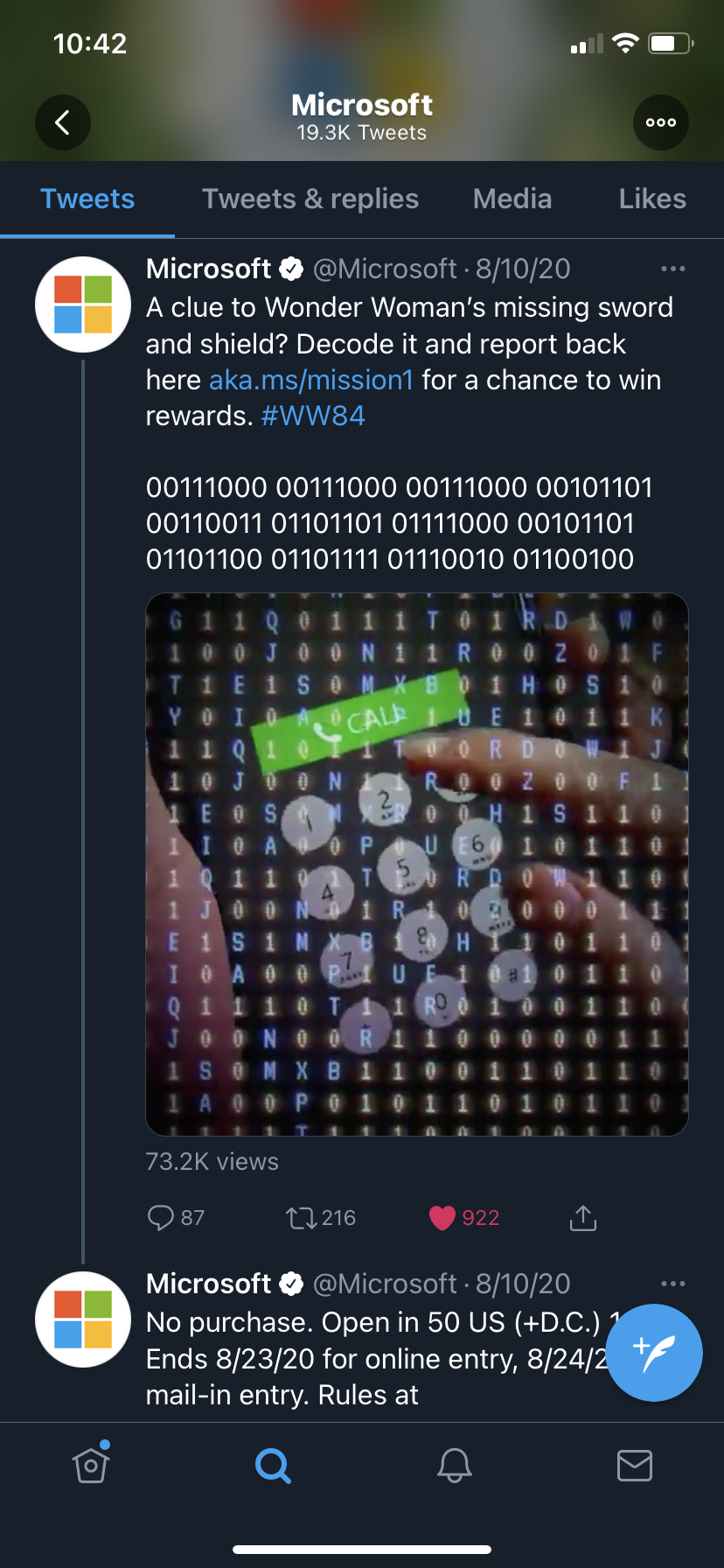The image size is (724, 1568).
Task: Open the profile more options menu
Action: [x=661, y=122]
